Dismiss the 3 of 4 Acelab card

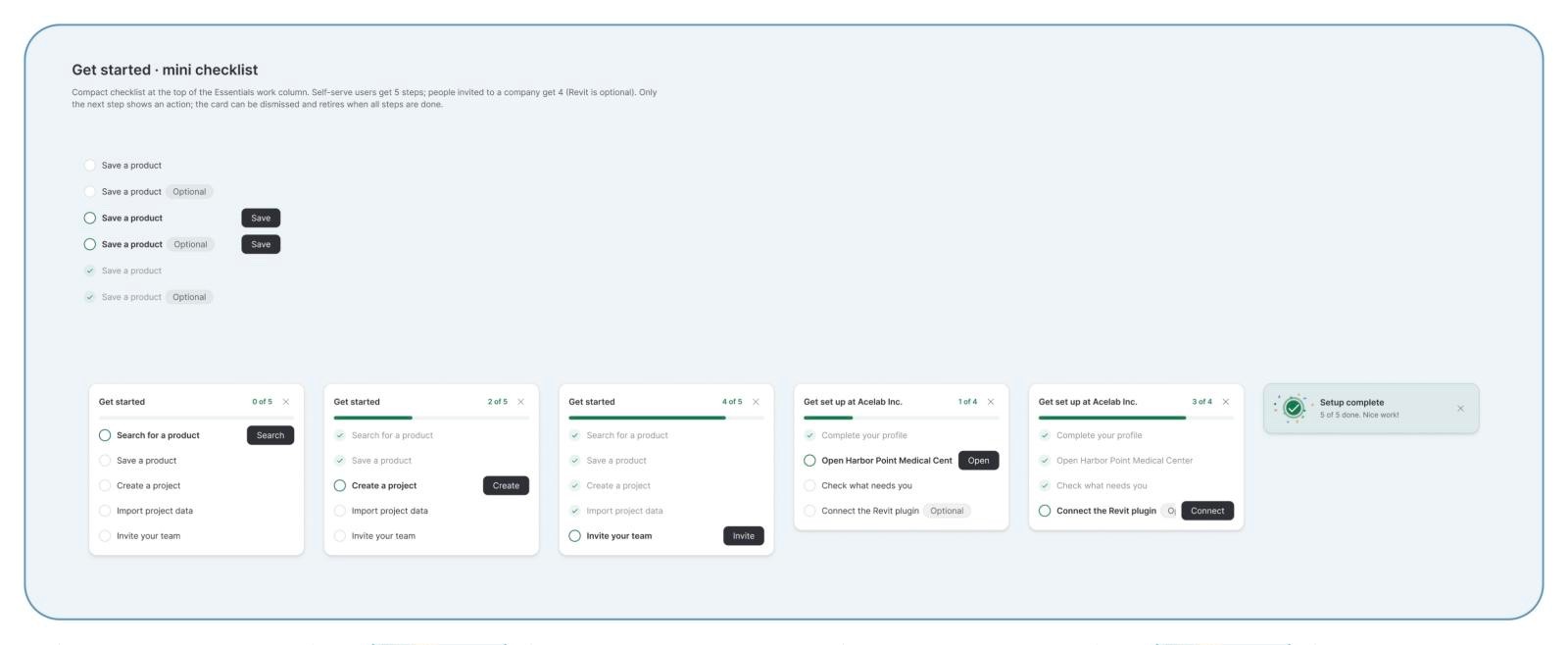pos(1226,402)
